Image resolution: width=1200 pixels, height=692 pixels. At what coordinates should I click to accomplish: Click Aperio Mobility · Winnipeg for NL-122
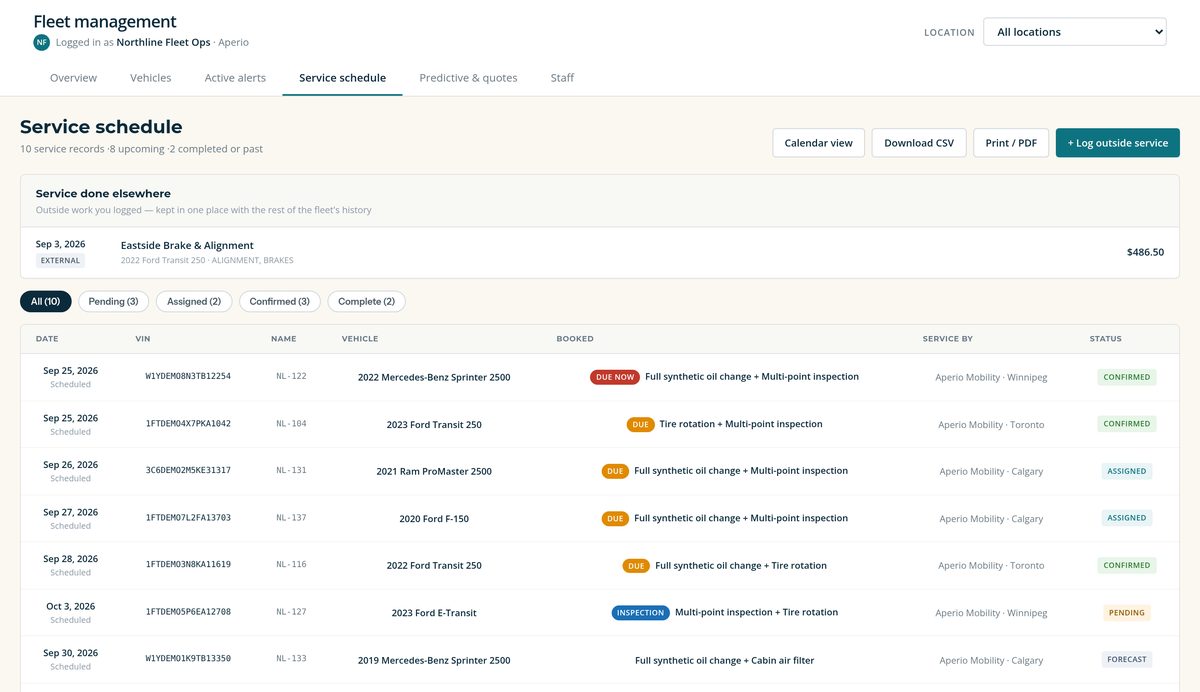[991, 377]
